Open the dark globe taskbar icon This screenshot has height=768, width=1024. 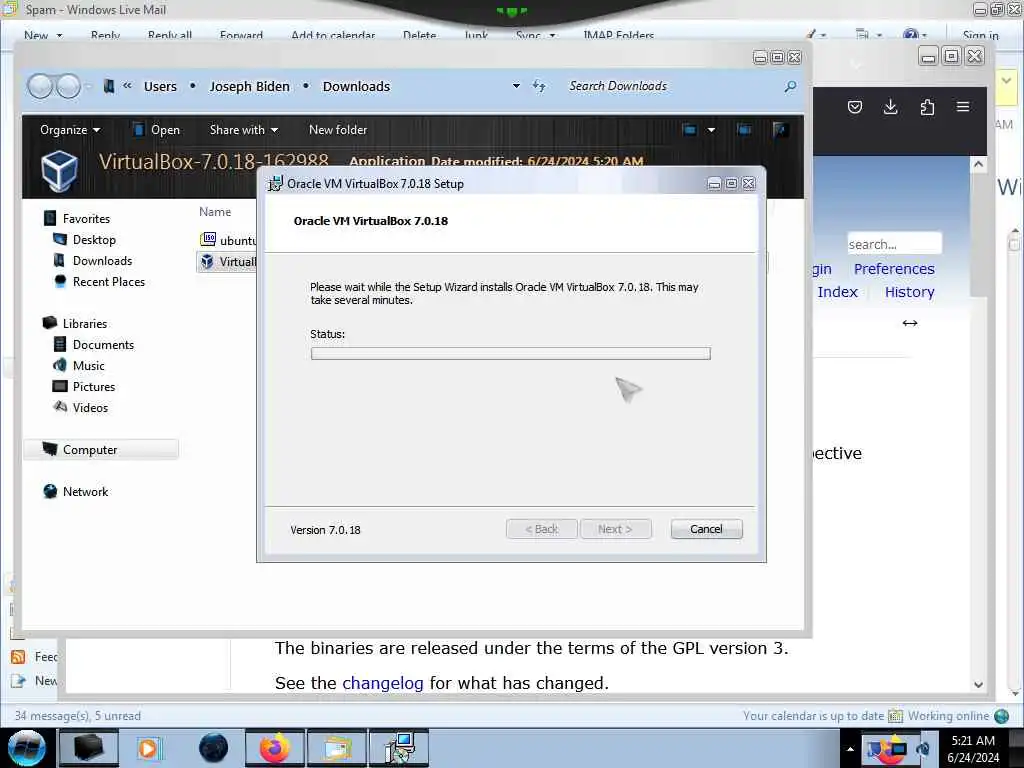[213, 748]
